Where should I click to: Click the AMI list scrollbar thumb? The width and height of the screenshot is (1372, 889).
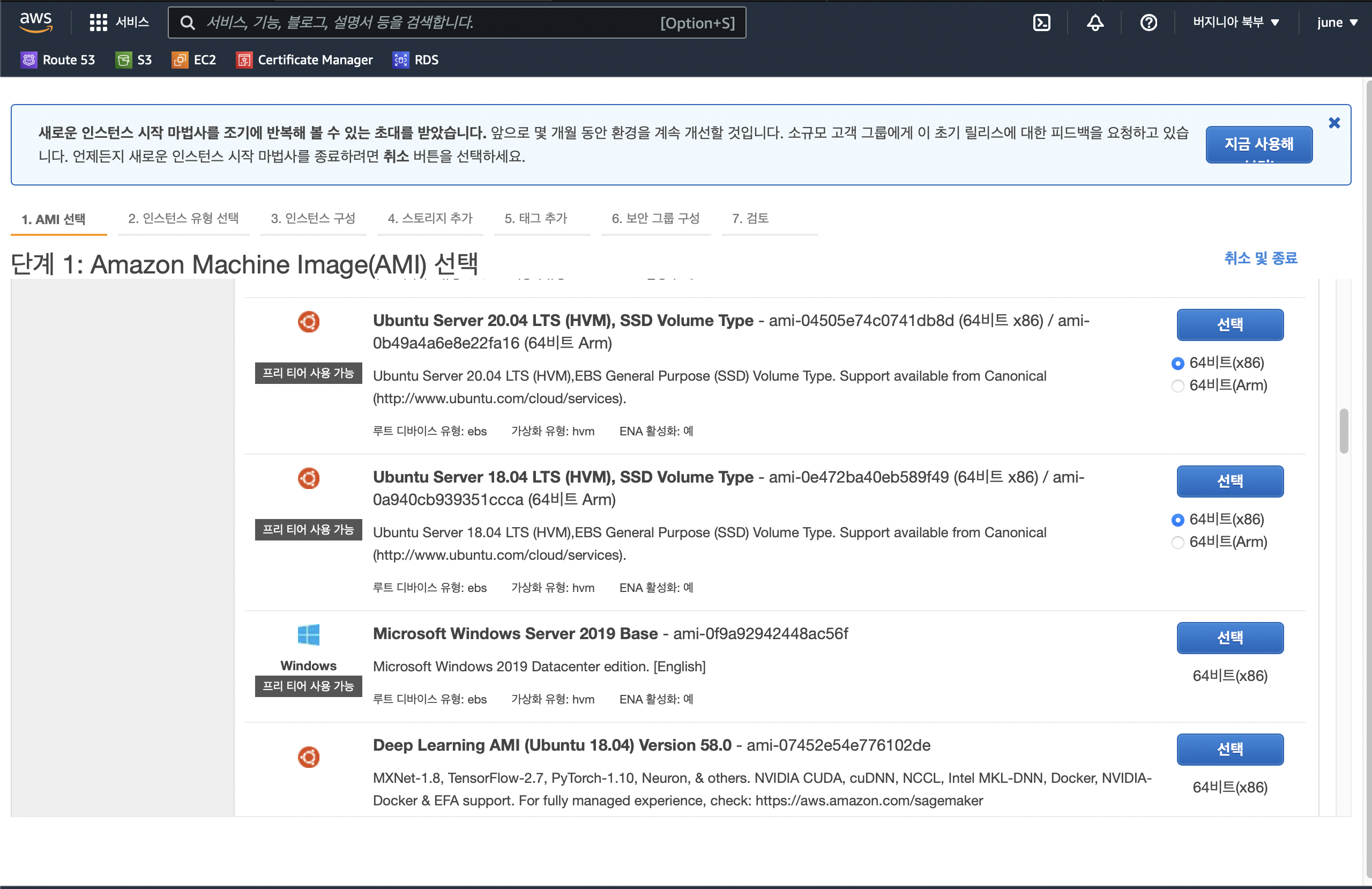(1344, 431)
